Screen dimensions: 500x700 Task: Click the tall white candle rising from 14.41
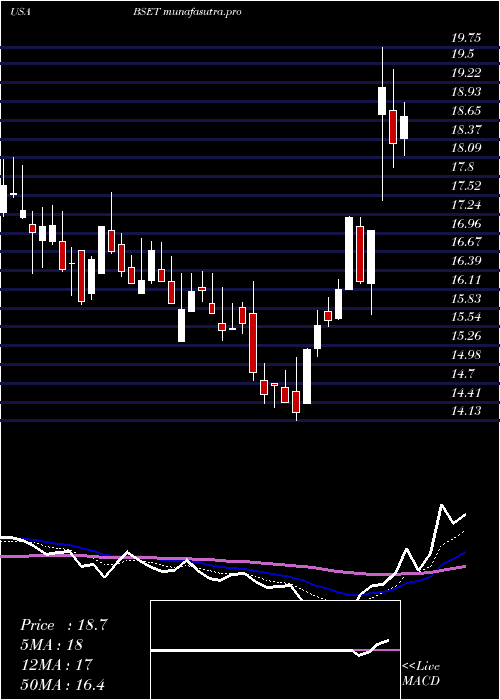point(307,376)
